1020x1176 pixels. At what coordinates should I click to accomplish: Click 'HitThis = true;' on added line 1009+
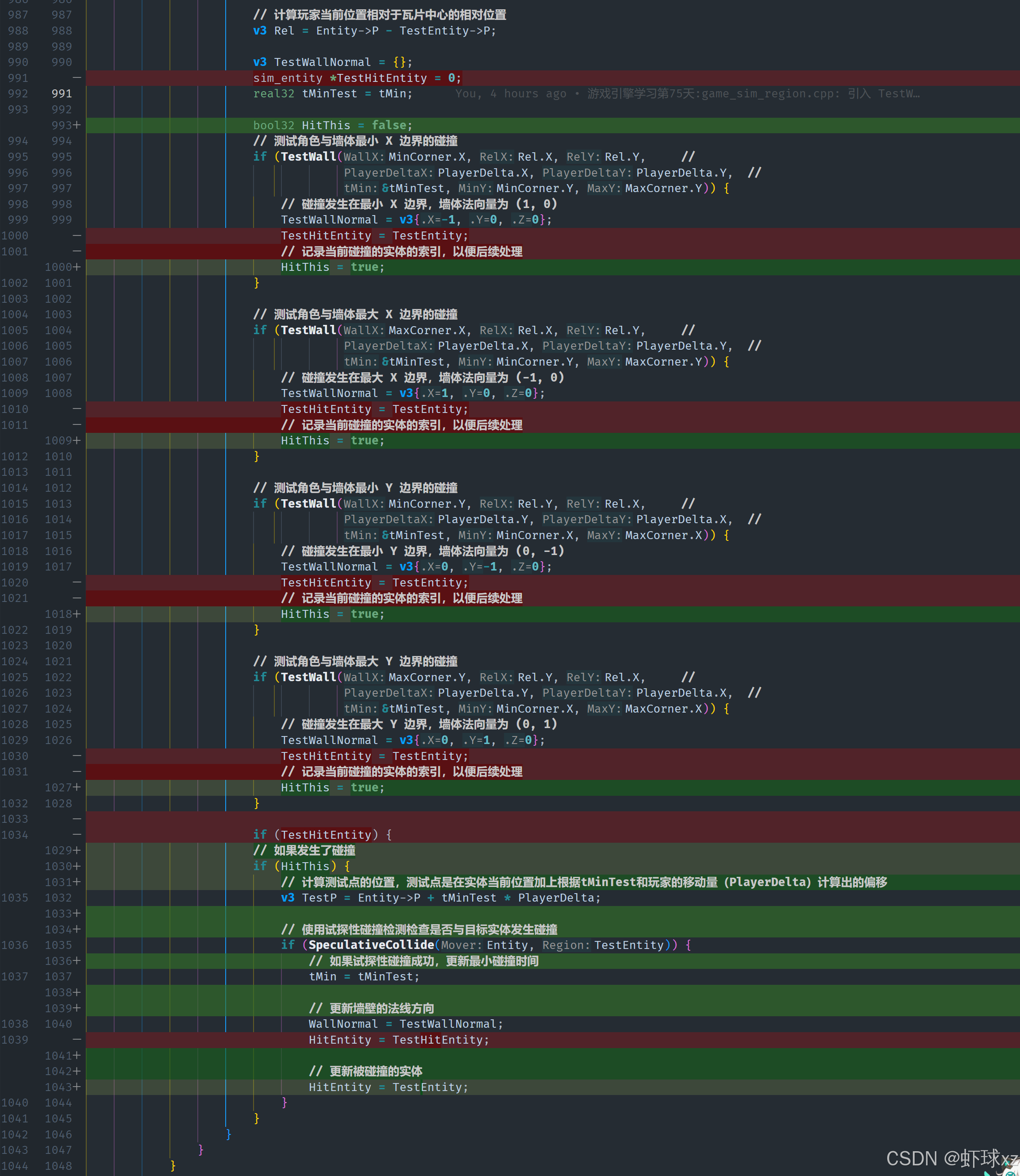click(332, 440)
